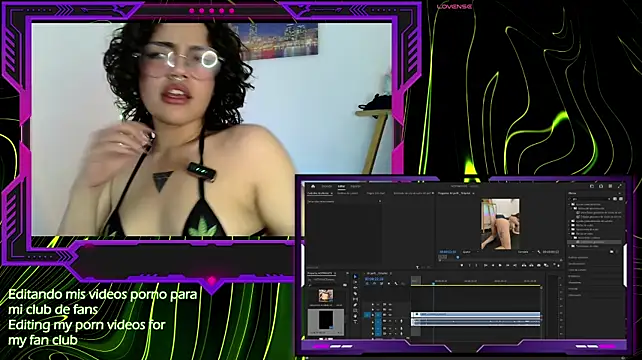Open the Ajustar zoom level dropdown
This screenshot has height=360, width=642.
470,252
